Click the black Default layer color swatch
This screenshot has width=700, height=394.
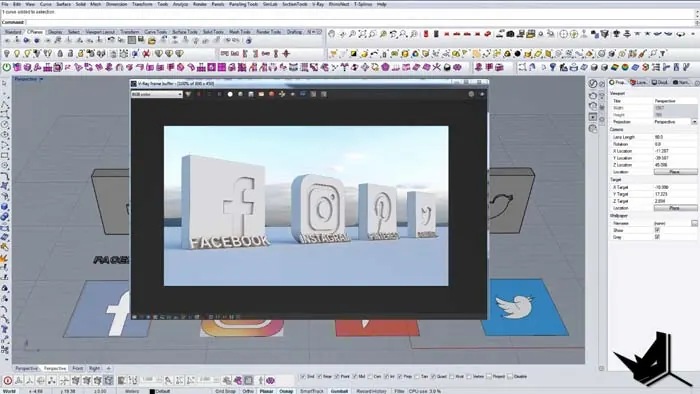[152, 391]
